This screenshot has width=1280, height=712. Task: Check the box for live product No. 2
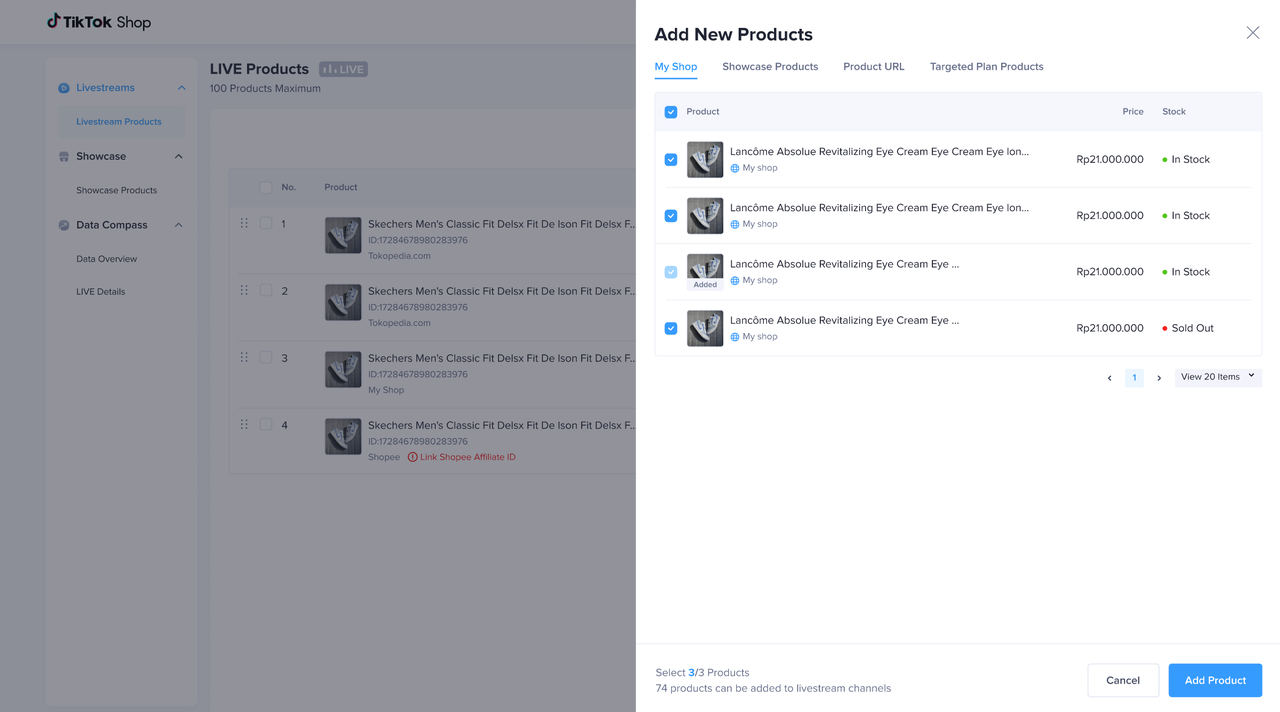pos(266,290)
